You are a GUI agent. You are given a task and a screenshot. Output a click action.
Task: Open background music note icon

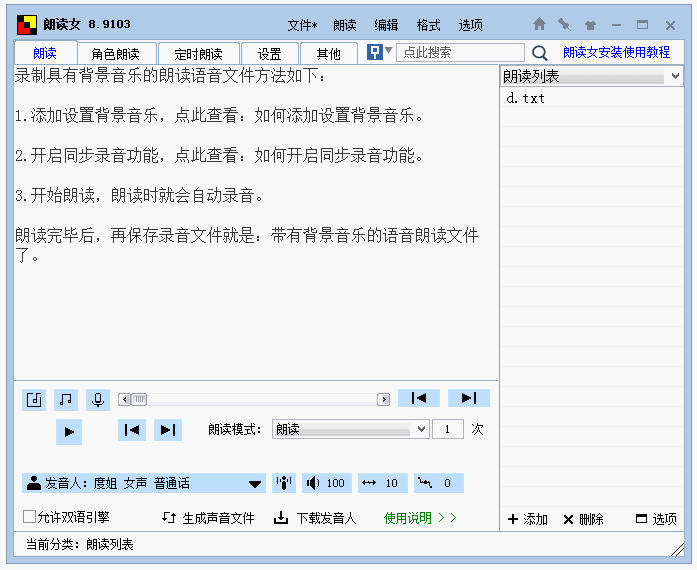click(66, 400)
